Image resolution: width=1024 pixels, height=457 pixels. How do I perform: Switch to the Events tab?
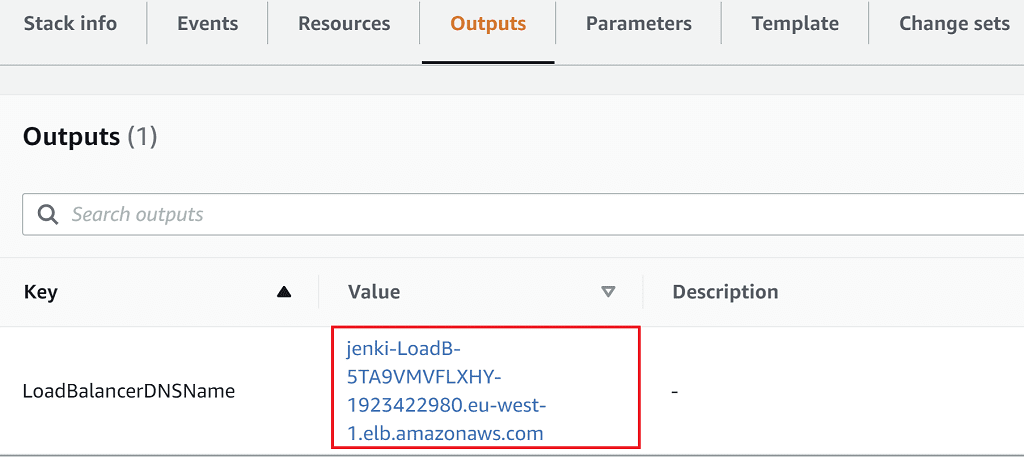(207, 24)
